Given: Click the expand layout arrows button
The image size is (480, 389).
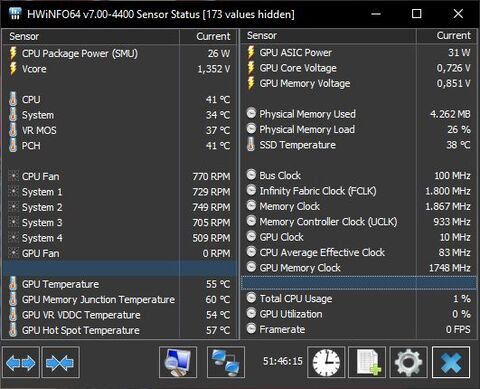Looking at the screenshot, I should (21, 362).
